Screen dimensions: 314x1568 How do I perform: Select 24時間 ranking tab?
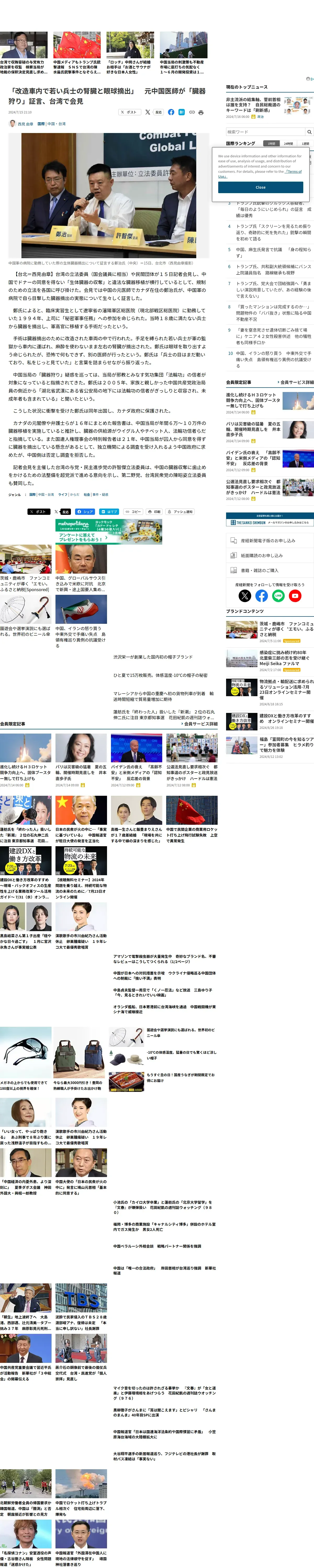pyautogui.click(x=288, y=144)
